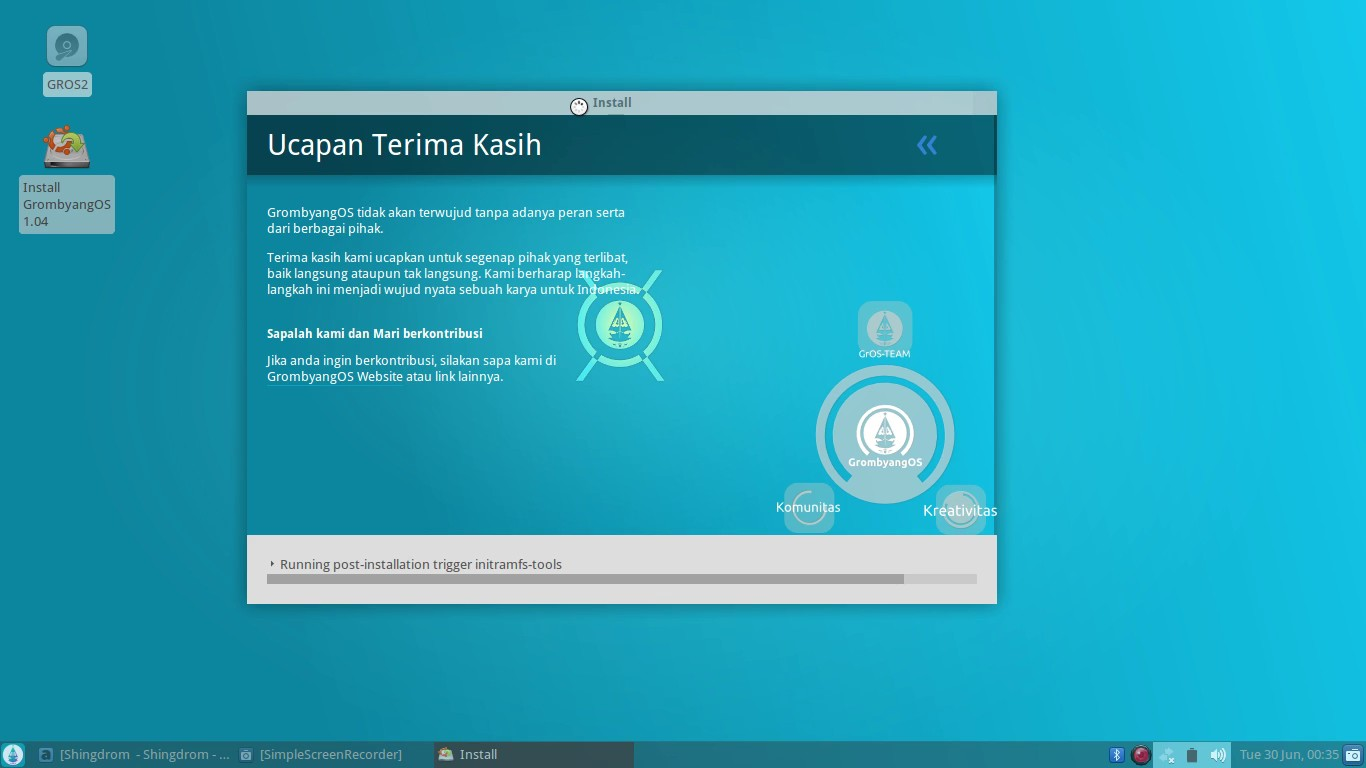
Task: Check the battery tray indicator
Action: 1192,755
